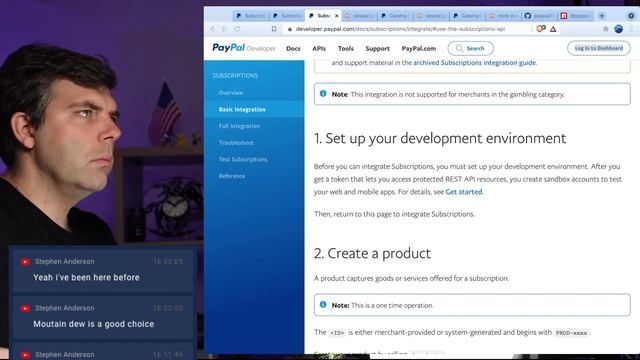
Task: Open a new browser tab
Action: pos(602,16)
